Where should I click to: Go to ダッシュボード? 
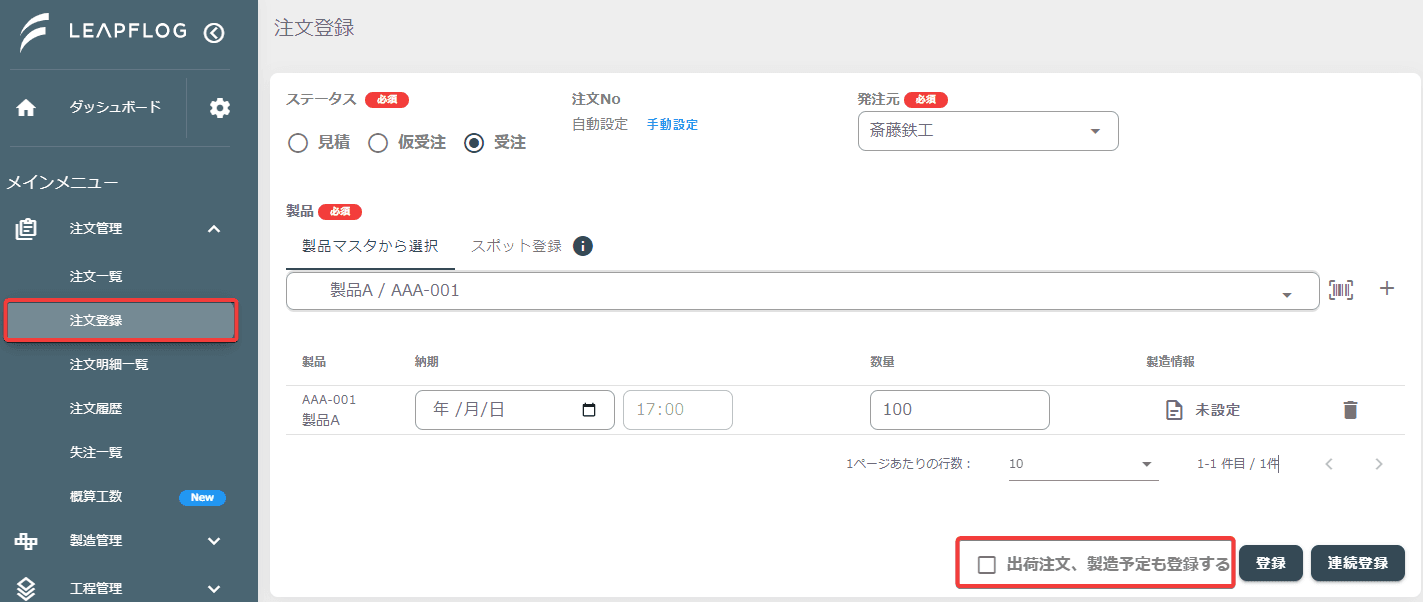115,108
